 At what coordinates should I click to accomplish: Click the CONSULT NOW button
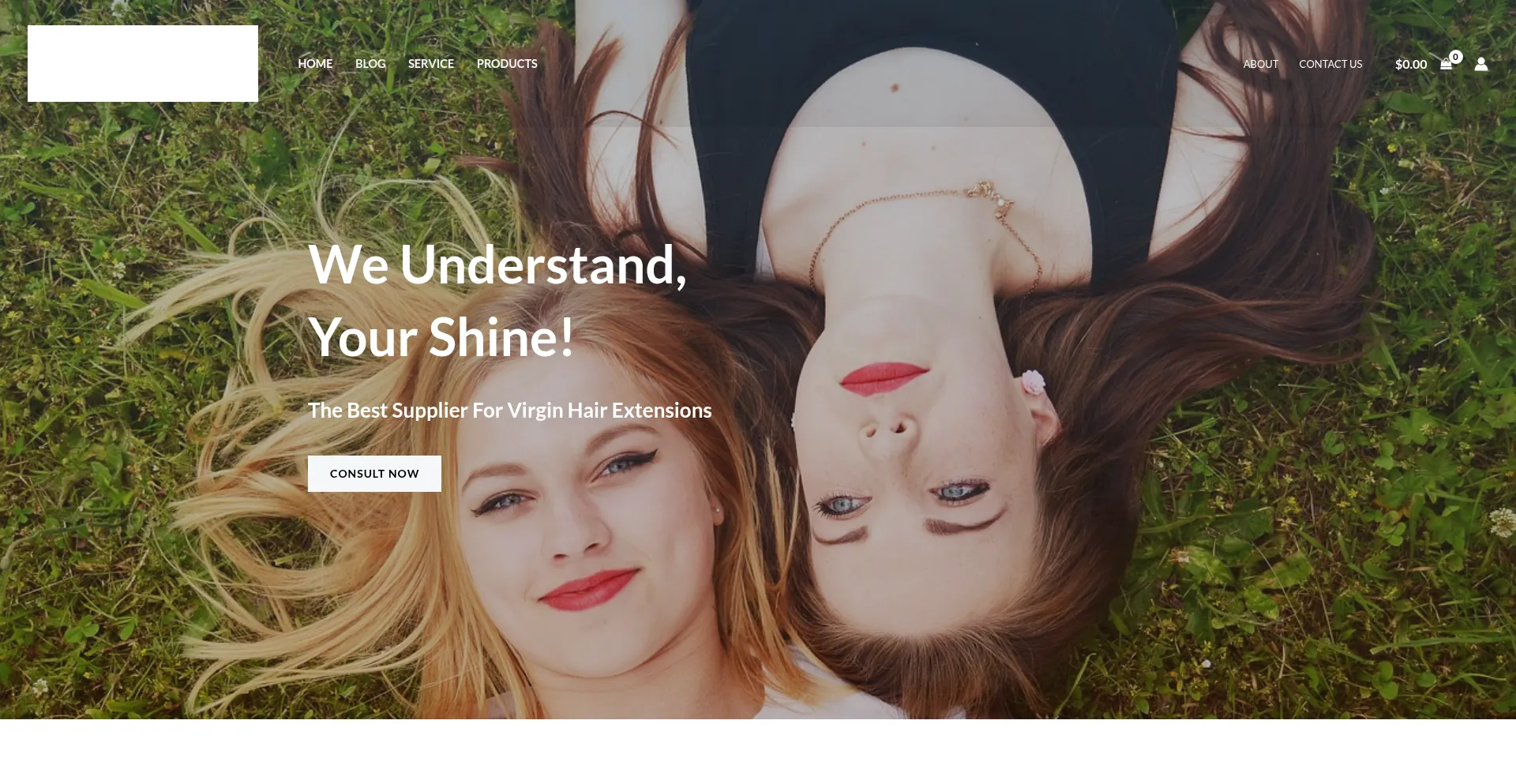[374, 474]
